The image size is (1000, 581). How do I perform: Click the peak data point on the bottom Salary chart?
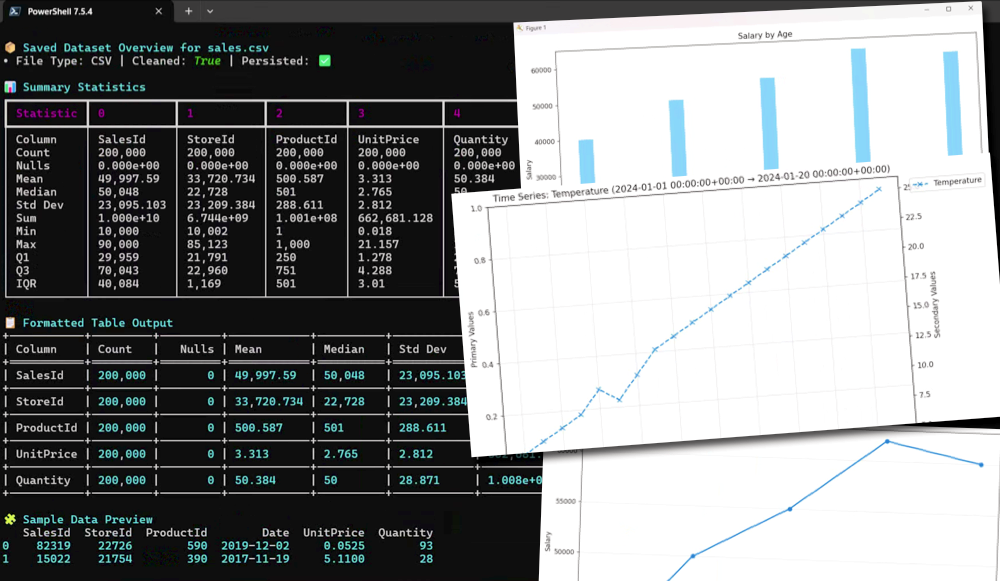click(x=888, y=440)
